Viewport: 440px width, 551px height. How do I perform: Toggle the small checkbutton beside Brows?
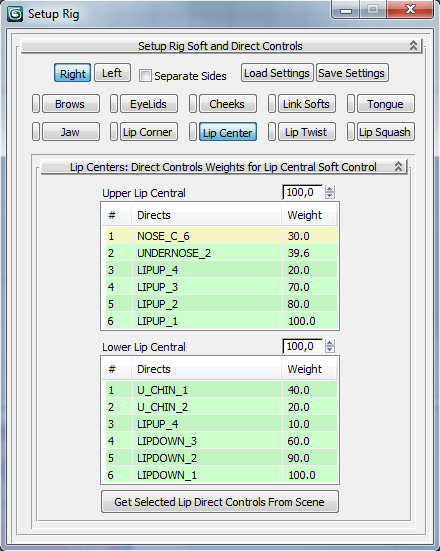[36, 104]
